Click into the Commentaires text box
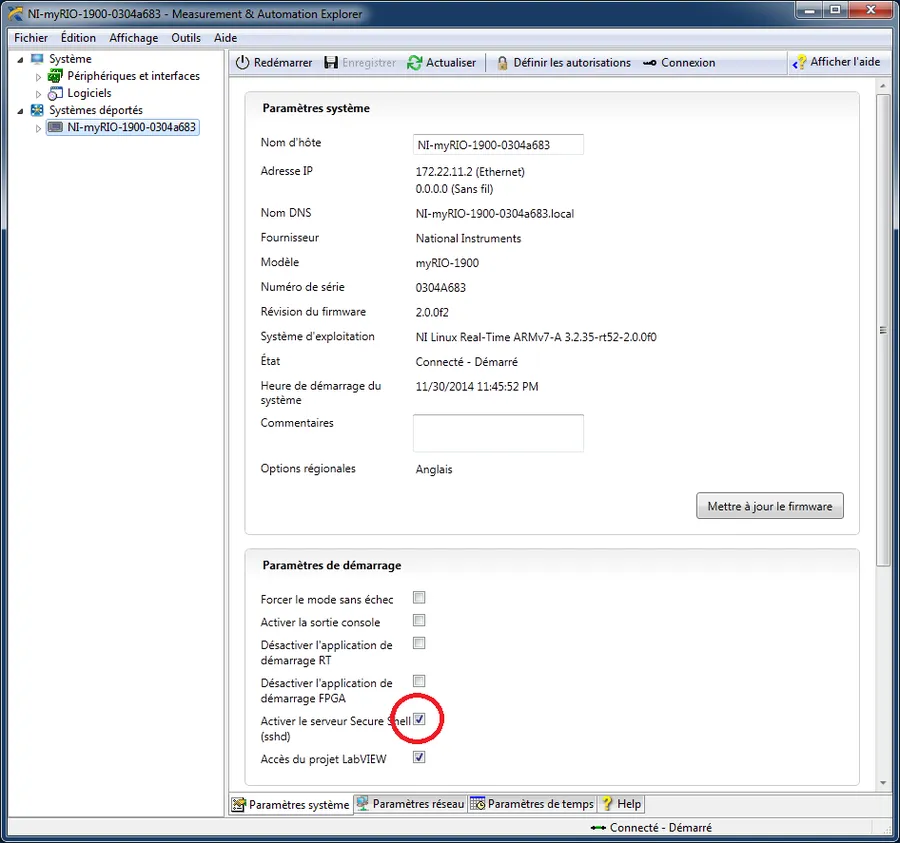Viewport: 900px width, 843px height. [x=498, y=433]
